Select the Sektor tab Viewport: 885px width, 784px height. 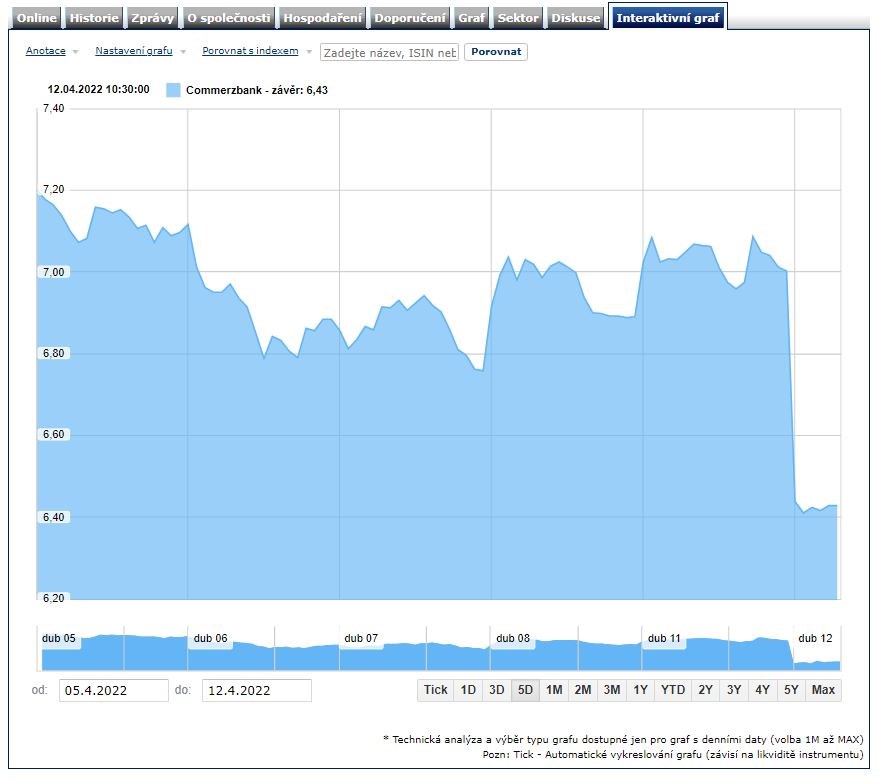518,18
